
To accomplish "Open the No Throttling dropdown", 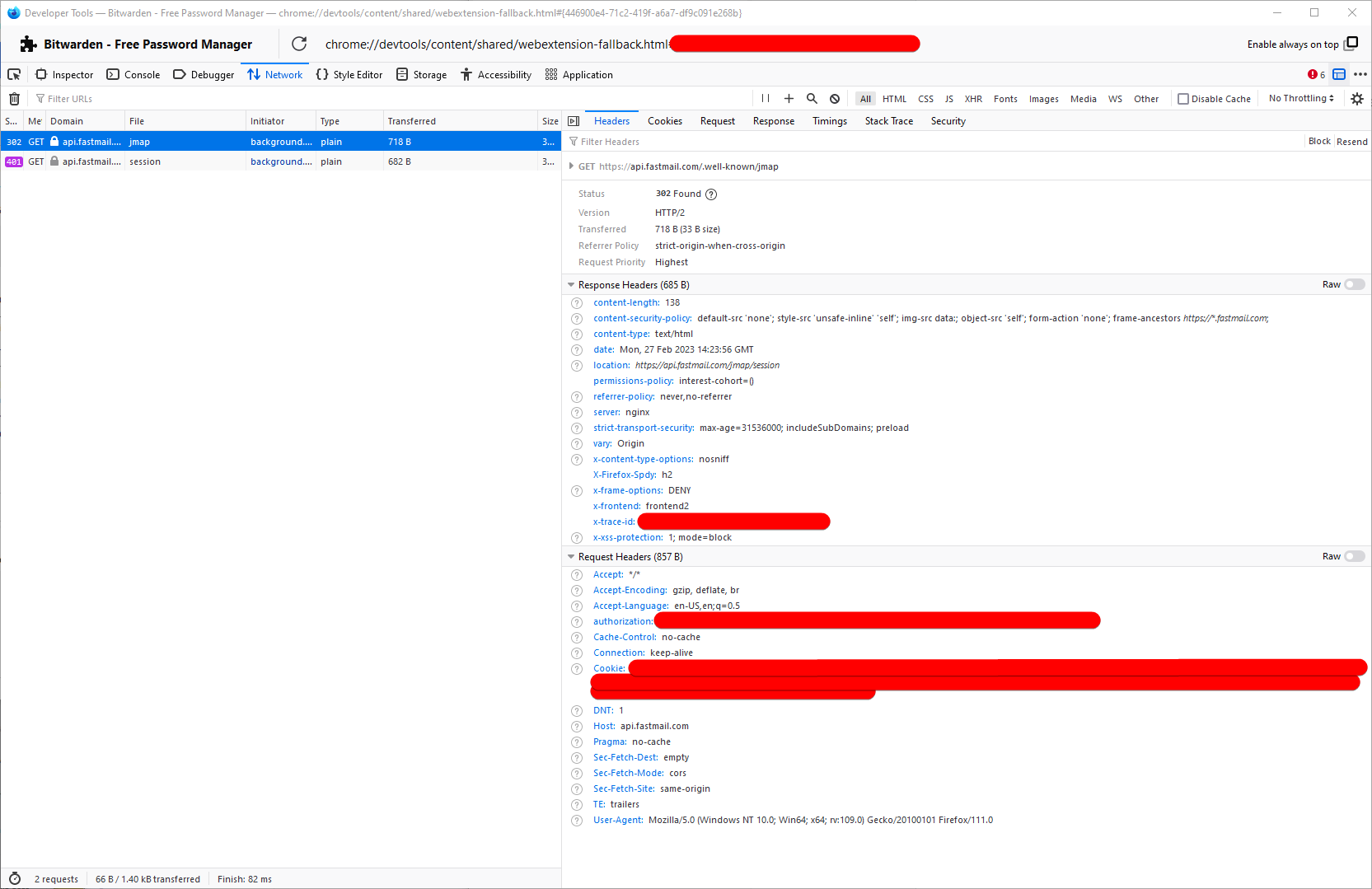I will pyautogui.click(x=1301, y=99).
